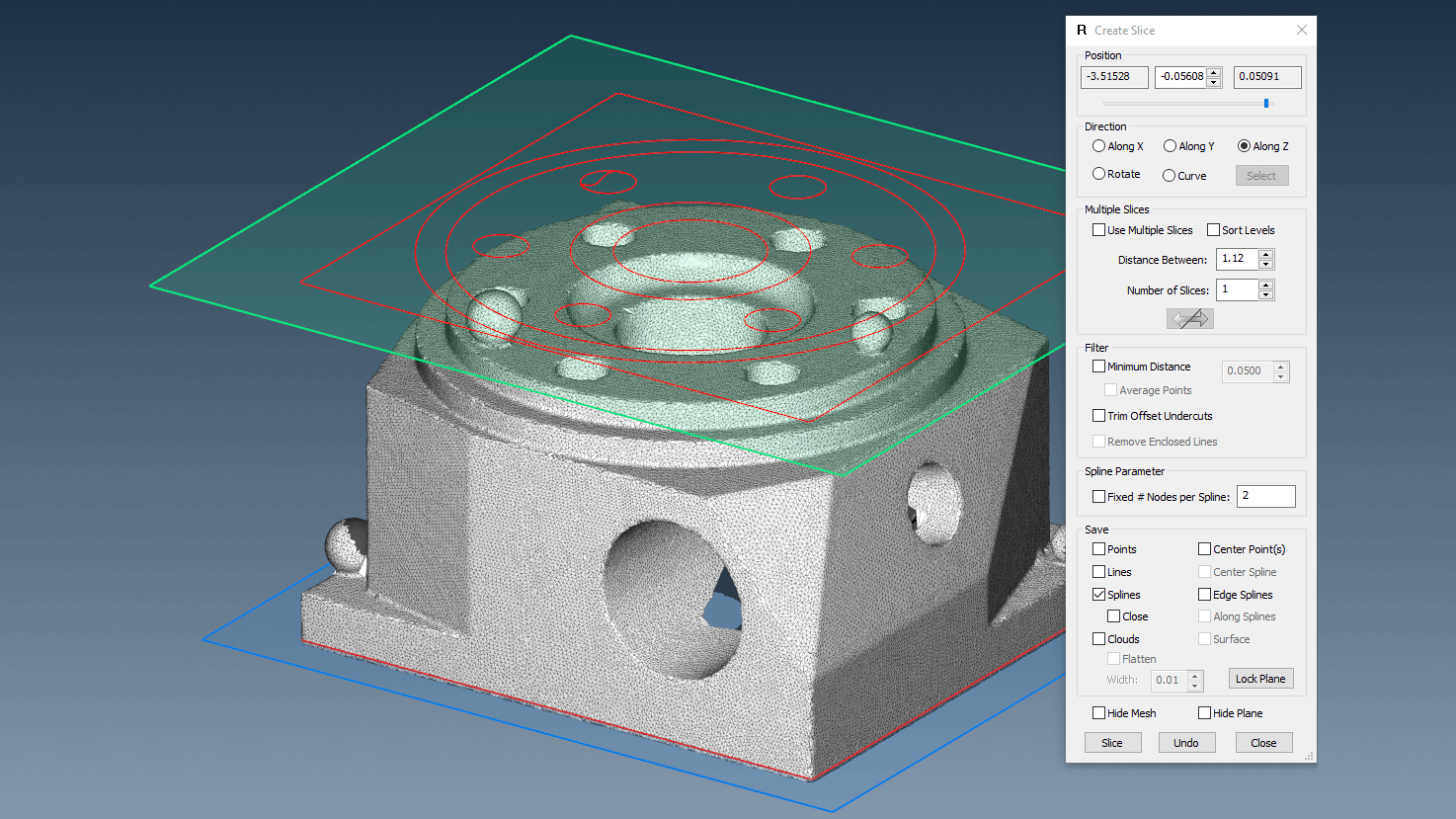The height and width of the screenshot is (819, 1456).
Task: Click the Slice button
Action: pos(1112,743)
